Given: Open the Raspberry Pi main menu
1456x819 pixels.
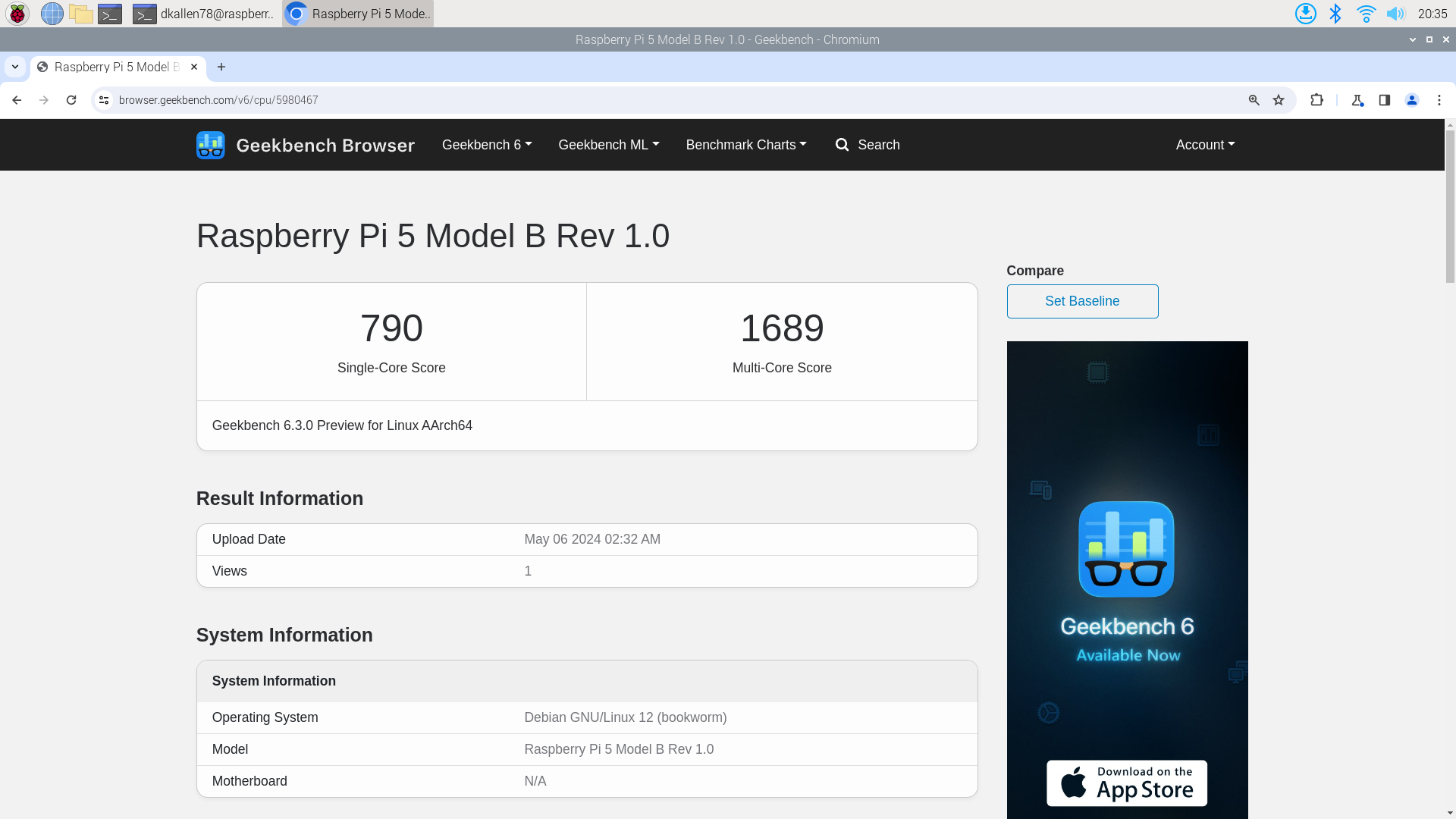Looking at the screenshot, I should tap(17, 14).
